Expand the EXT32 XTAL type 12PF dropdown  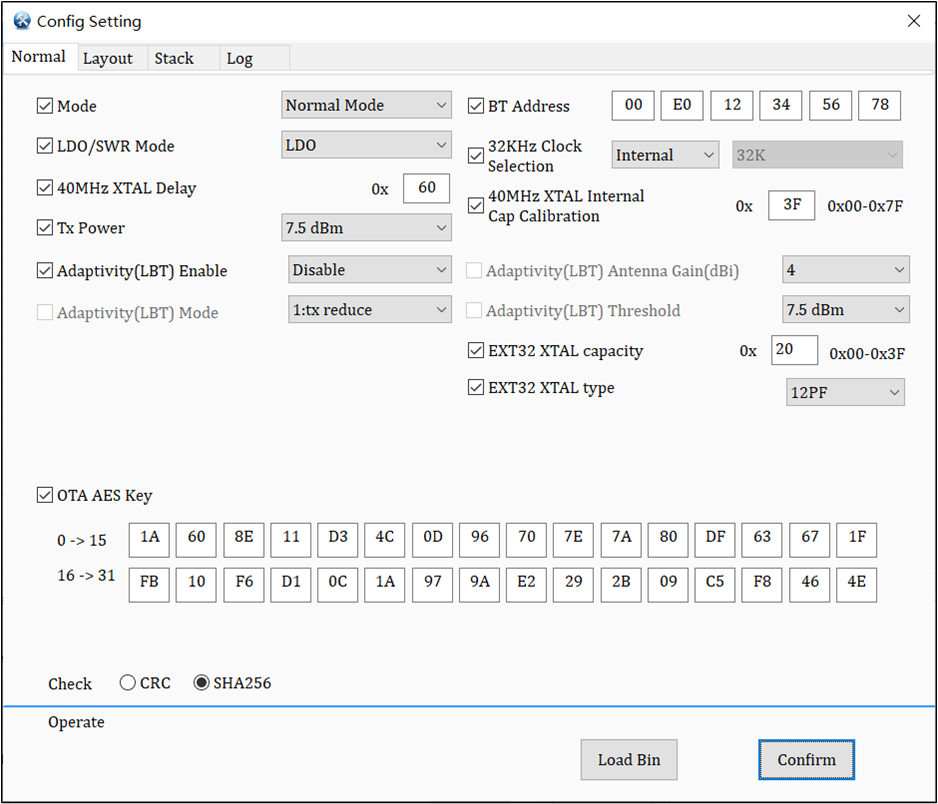pyautogui.click(x=845, y=393)
